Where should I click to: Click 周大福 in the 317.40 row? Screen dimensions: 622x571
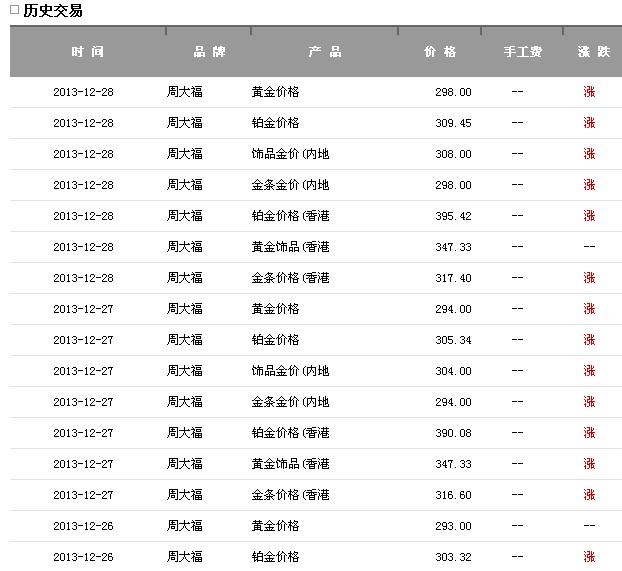point(184,278)
